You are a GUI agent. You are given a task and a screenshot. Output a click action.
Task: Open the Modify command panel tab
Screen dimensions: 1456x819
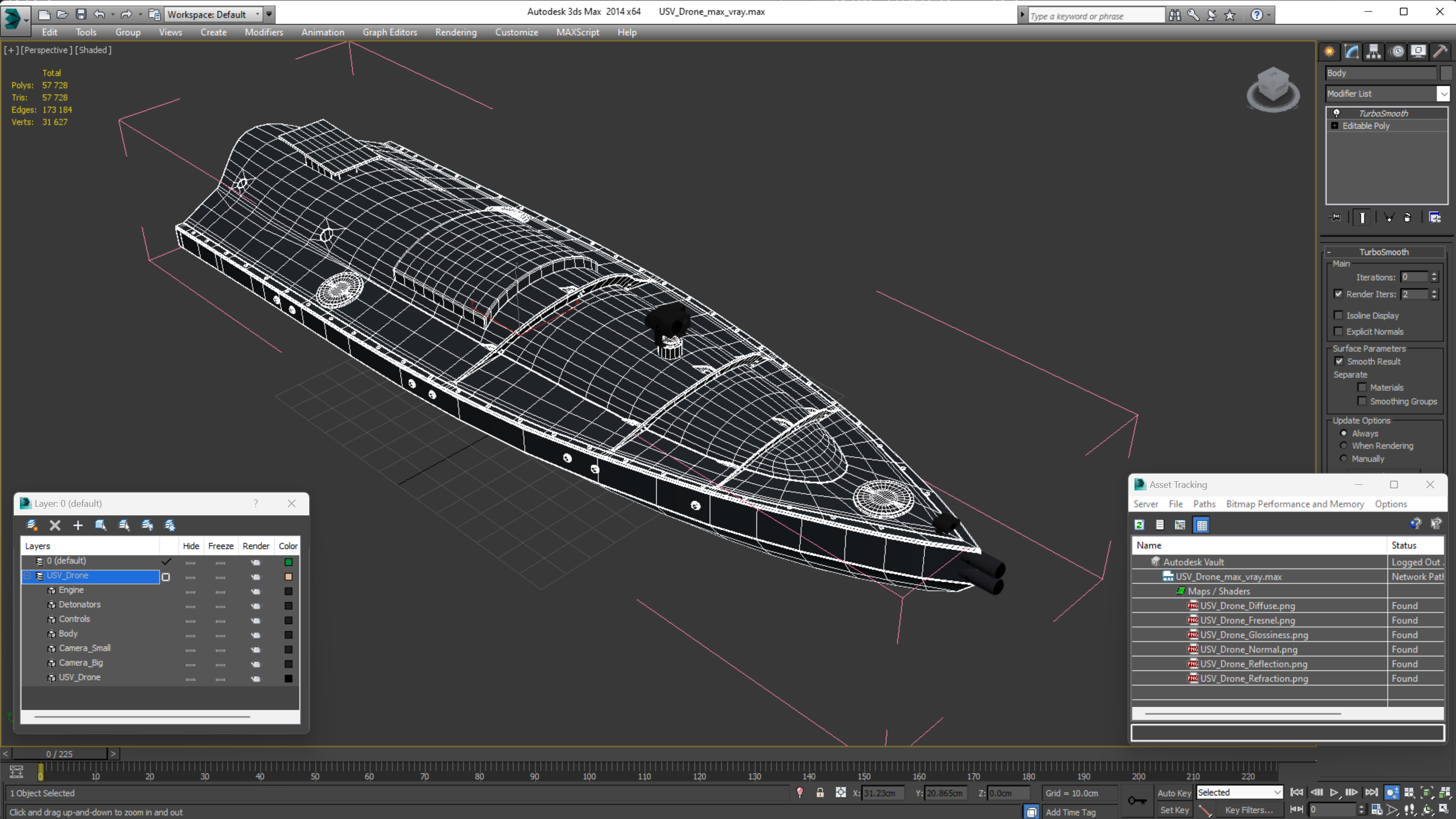click(x=1351, y=52)
